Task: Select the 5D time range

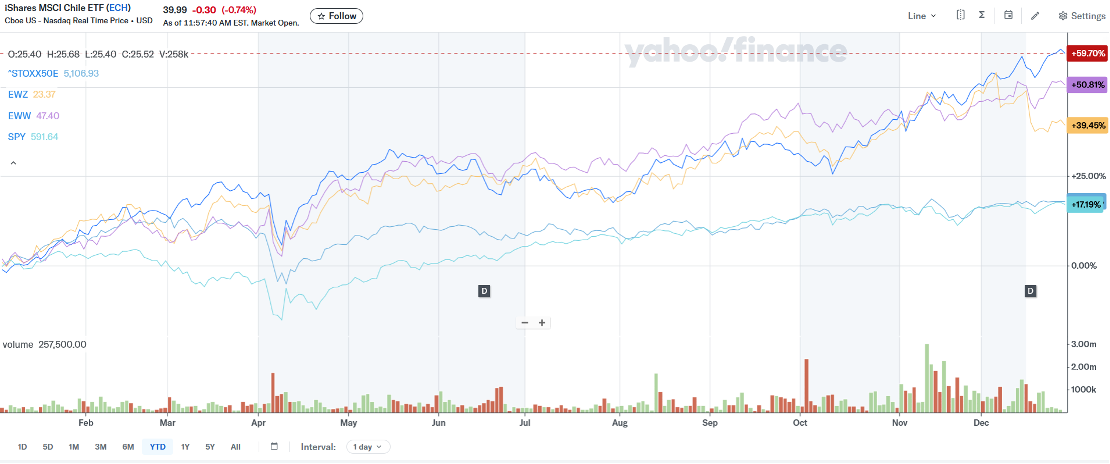Action: point(47,447)
